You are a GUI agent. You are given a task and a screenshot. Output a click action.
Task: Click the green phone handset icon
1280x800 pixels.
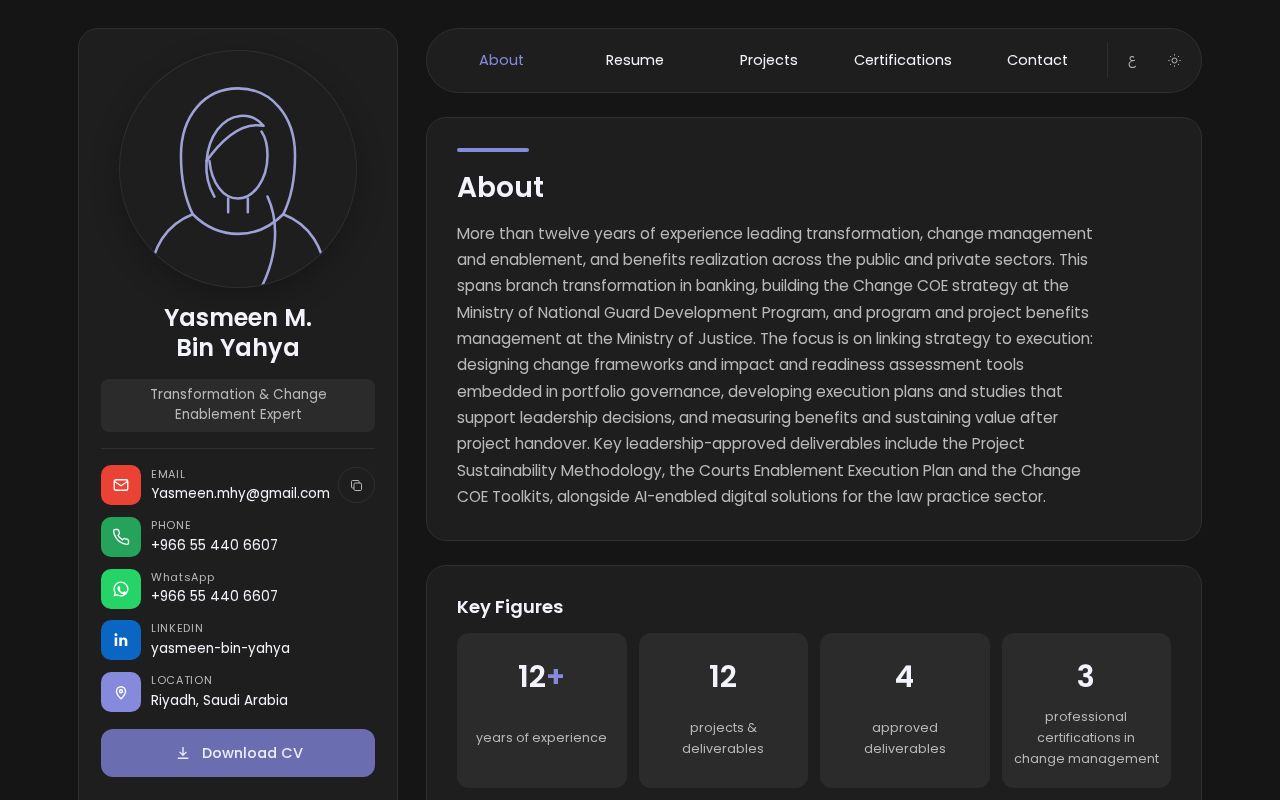coord(121,537)
